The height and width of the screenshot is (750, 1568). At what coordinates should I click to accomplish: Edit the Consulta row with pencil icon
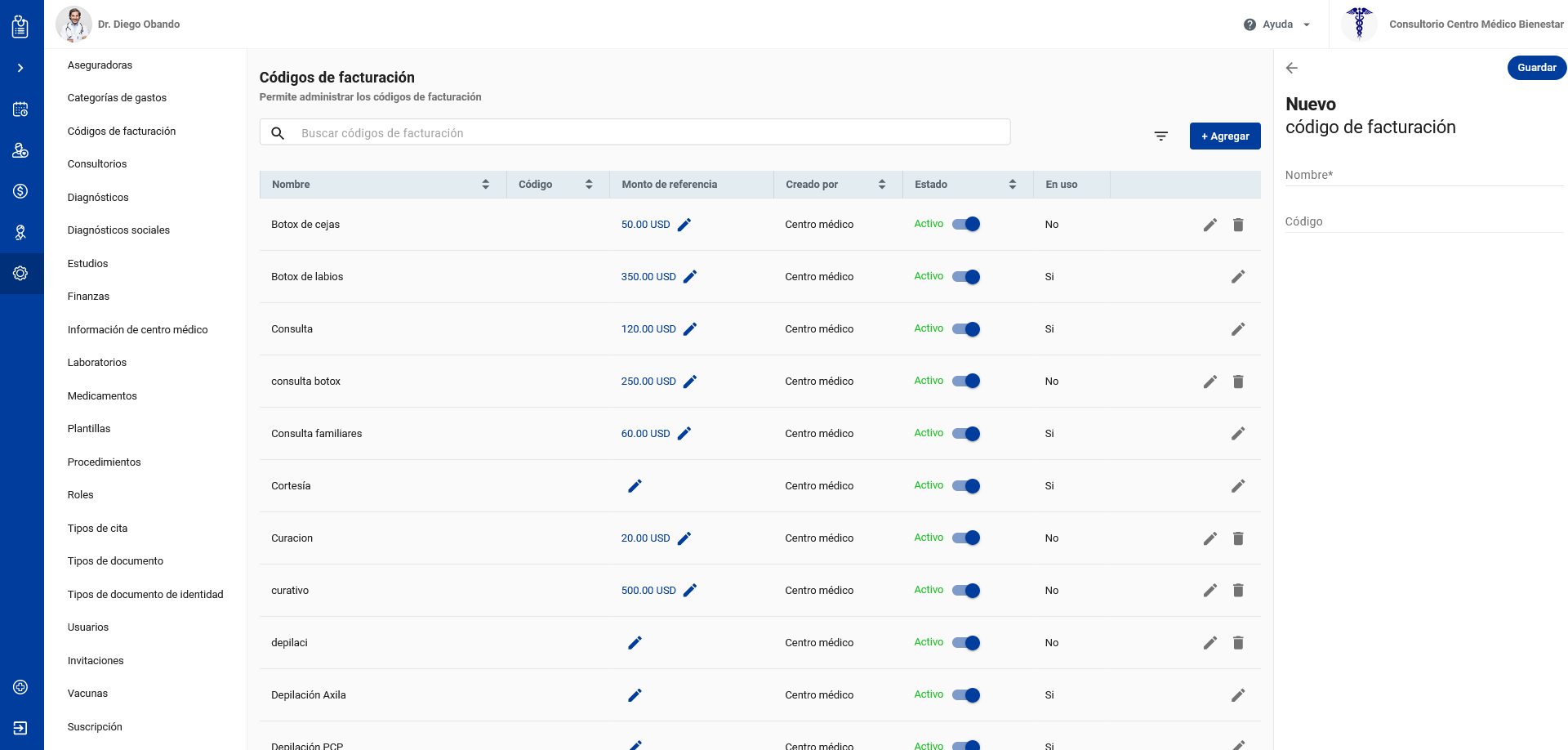coord(1238,329)
